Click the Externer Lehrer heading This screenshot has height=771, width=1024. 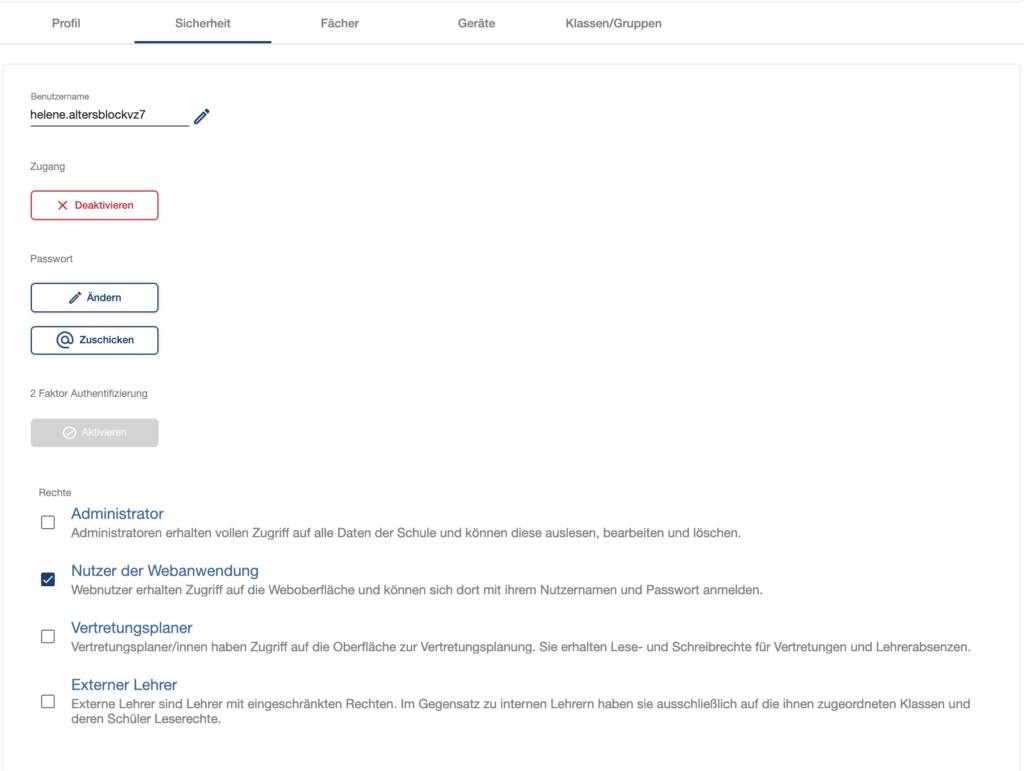(x=124, y=685)
